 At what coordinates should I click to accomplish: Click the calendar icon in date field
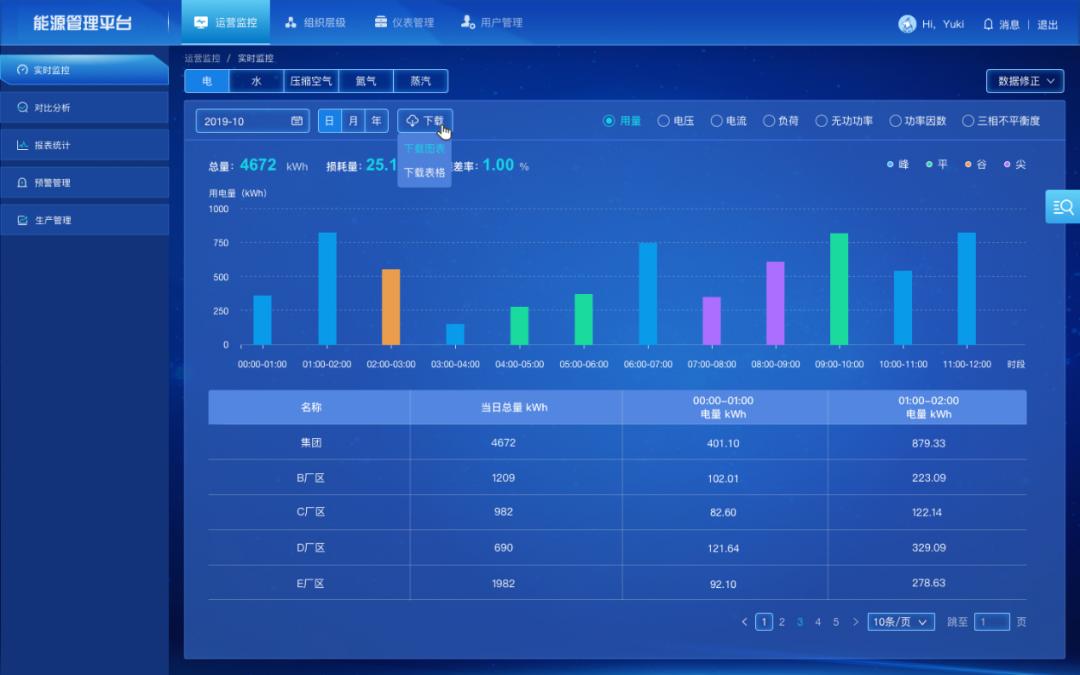point(297,121)
